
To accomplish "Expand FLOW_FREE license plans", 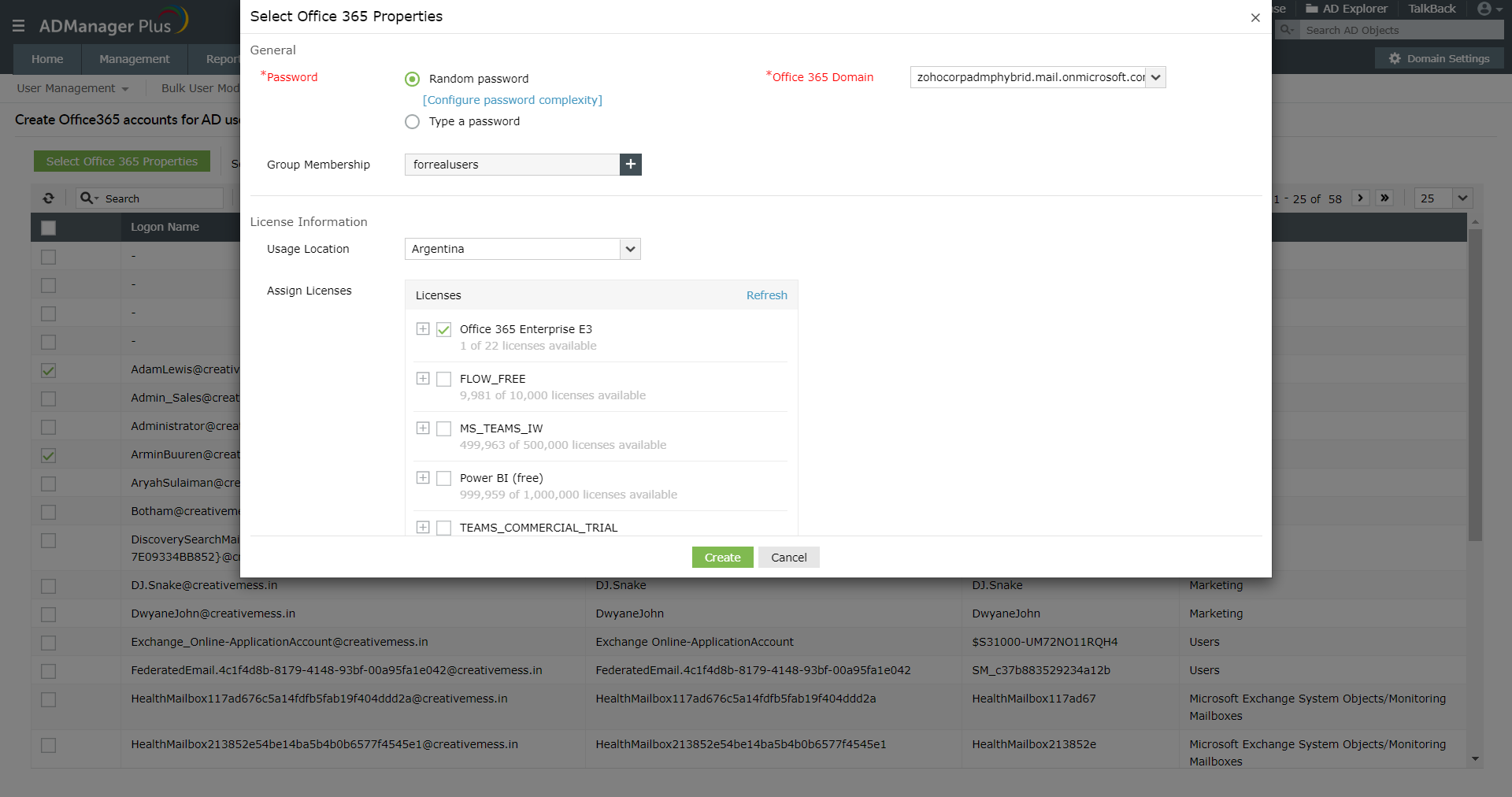I will (x=423, y=378).
